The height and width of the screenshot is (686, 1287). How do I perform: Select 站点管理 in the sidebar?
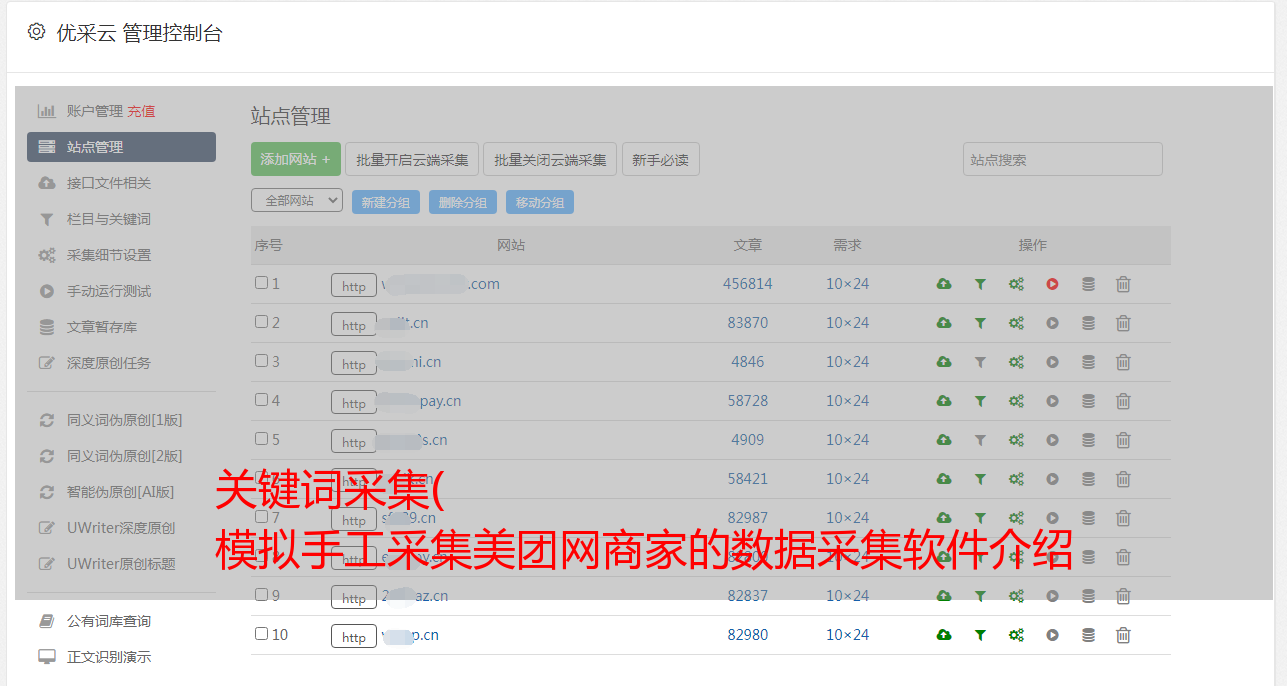(121, 147)
